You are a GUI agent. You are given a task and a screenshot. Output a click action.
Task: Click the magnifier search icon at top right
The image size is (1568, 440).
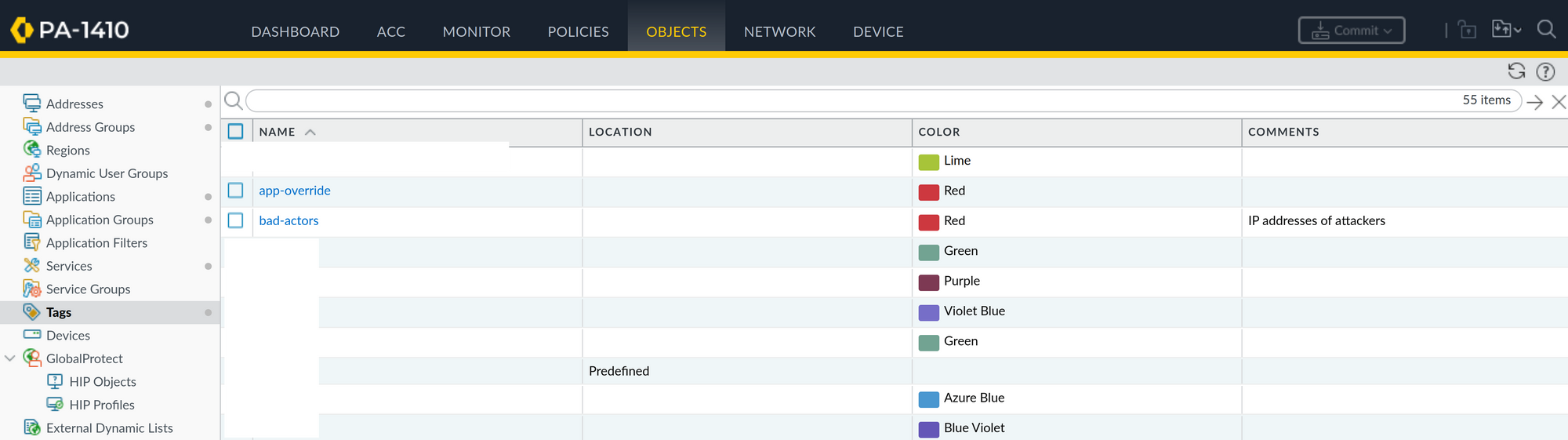[1546, 30]
